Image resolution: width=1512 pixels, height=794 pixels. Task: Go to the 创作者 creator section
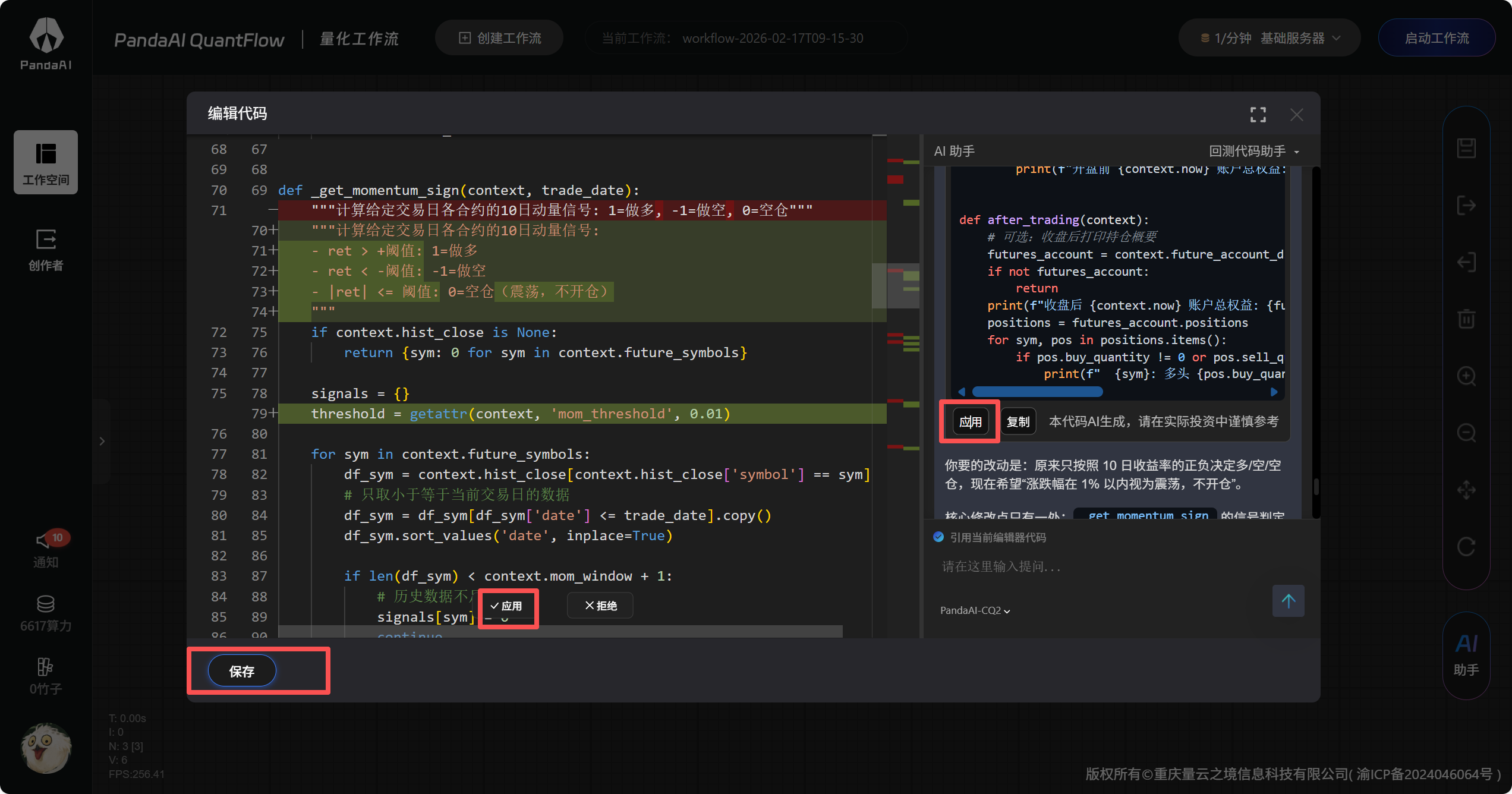tap(46, 249)
